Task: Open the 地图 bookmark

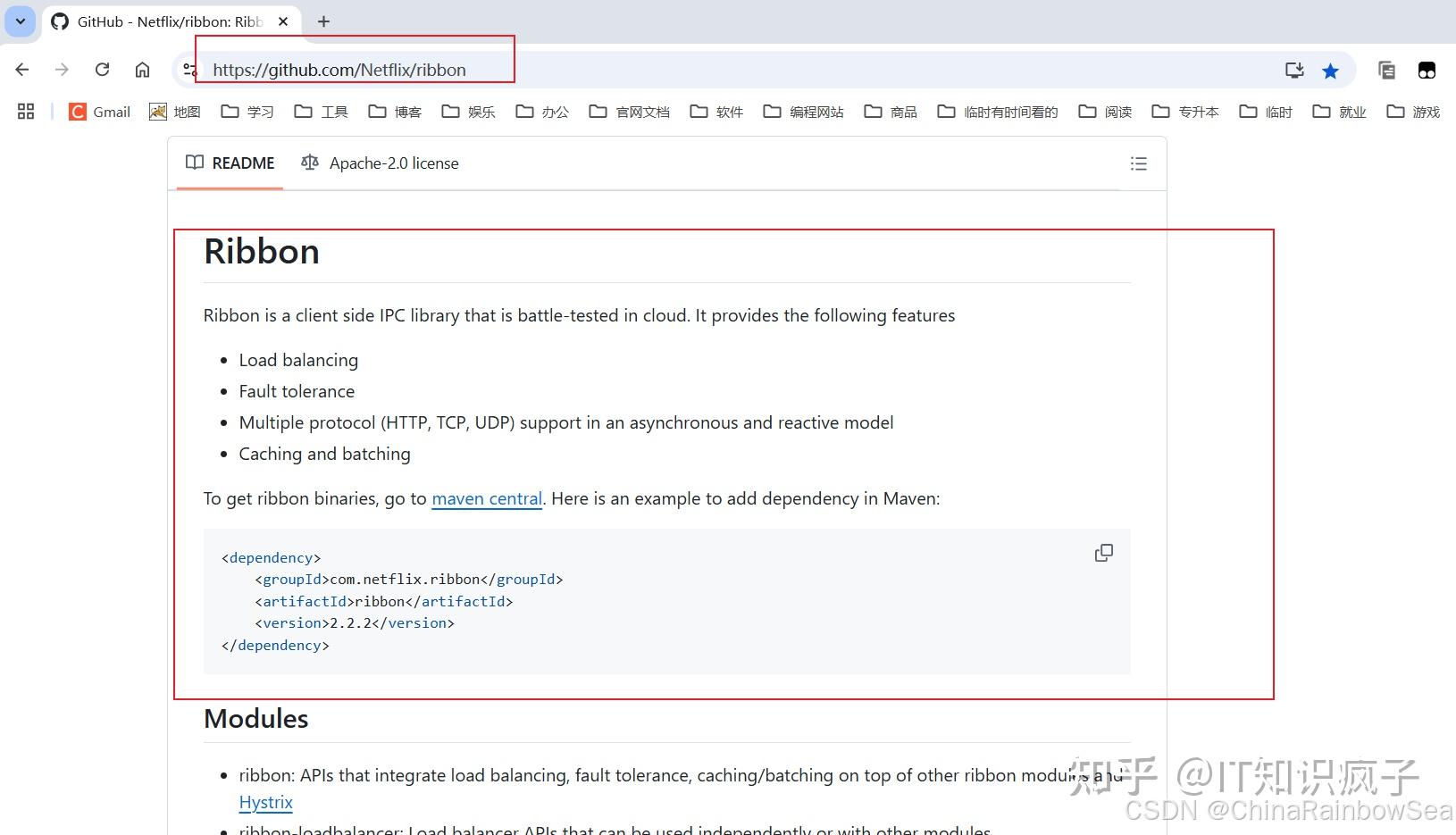Action: pyautogui.click(x=175, y=112)
